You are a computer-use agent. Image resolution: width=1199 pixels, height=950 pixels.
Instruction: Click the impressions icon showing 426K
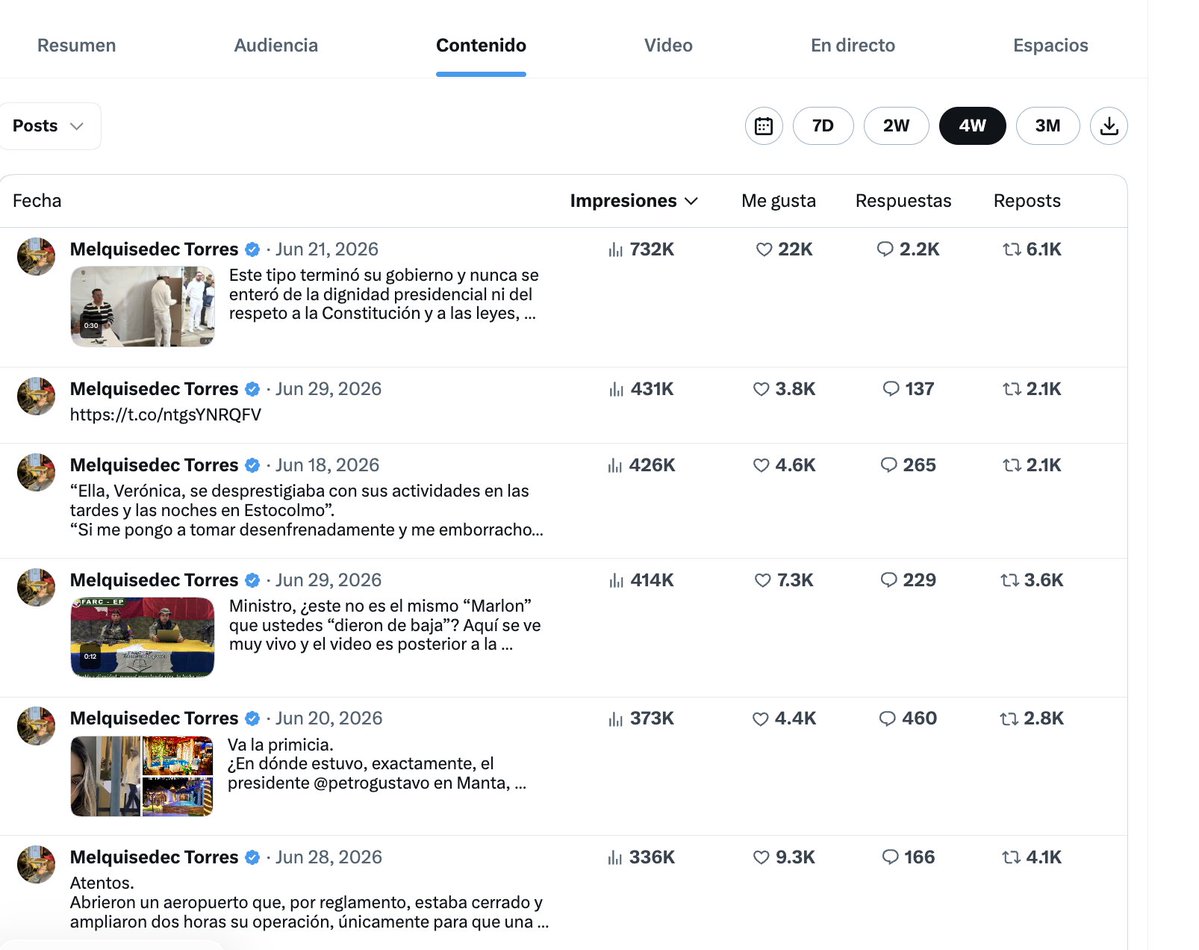(x=615, y=466)
